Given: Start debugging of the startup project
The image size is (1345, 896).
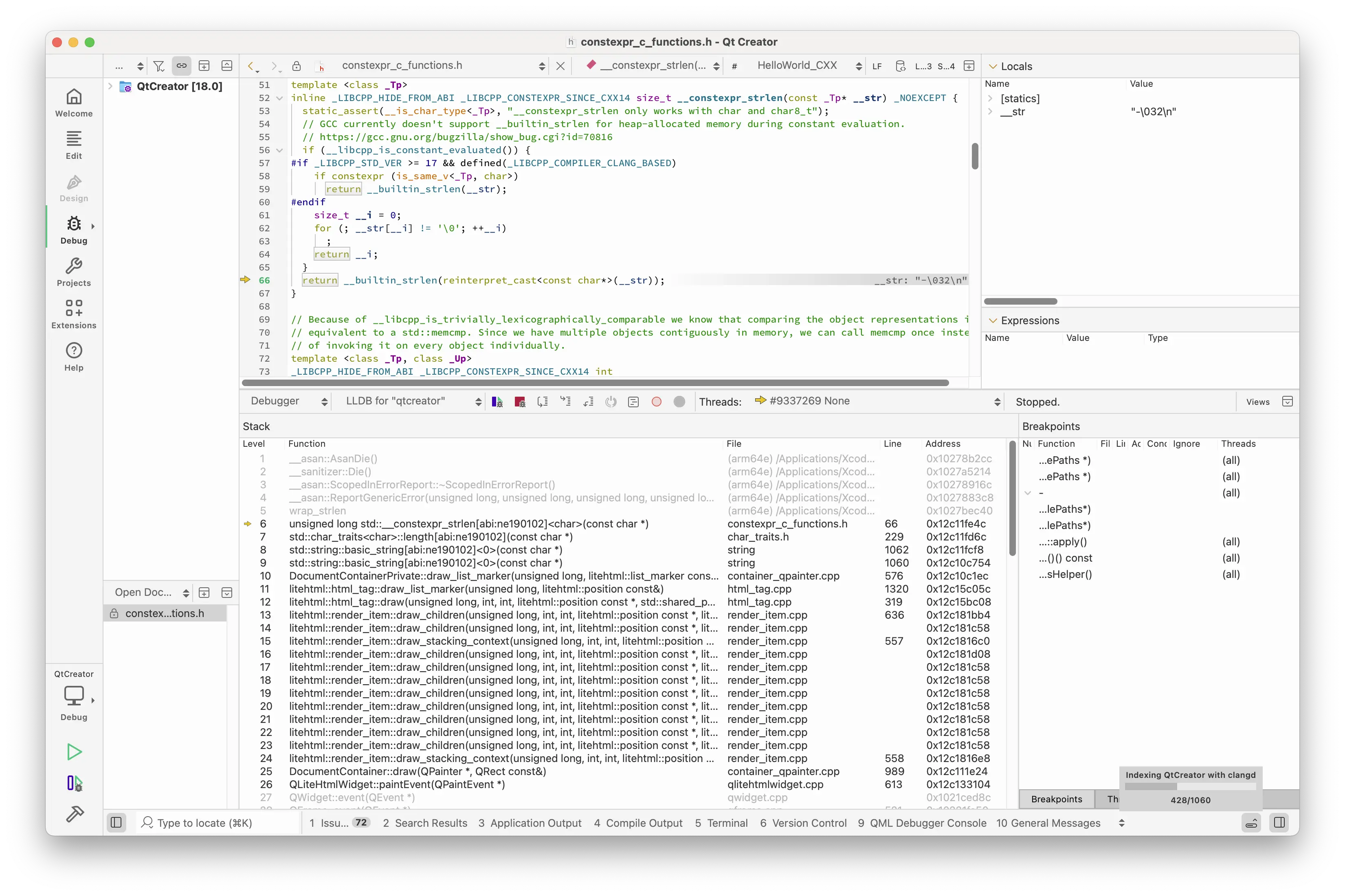Looking at the screenshot, I should (x=74, y=783).
